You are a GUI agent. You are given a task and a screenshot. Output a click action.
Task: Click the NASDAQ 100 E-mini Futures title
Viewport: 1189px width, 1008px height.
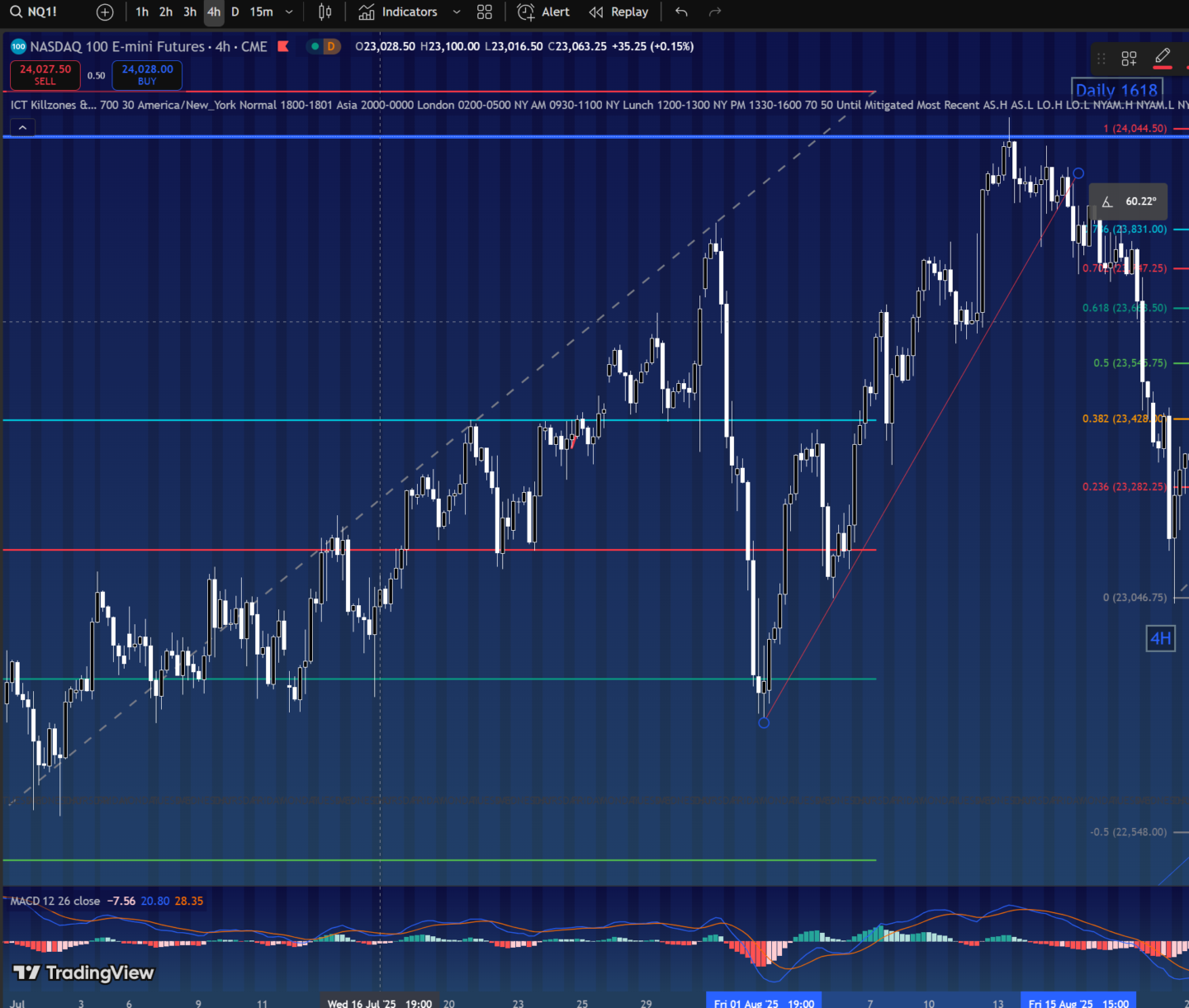coord(149,46)
